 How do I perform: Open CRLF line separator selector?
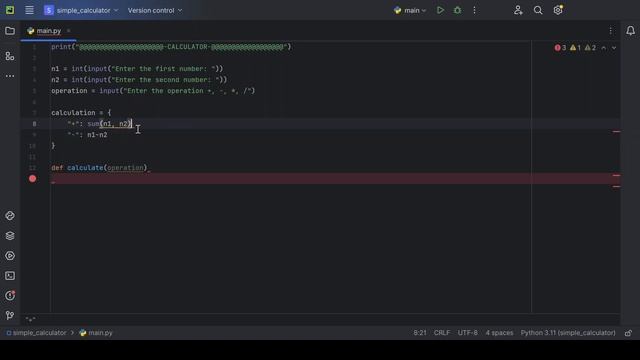[x=442, y=333]
